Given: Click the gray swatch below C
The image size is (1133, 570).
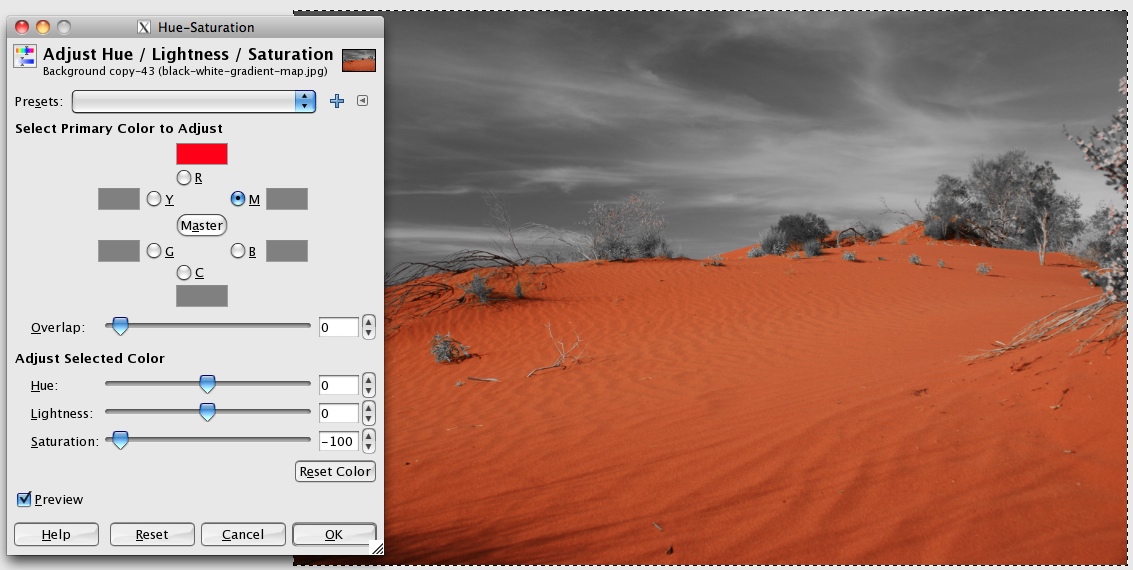Looking at the screenshot, I should click(x=202, y=296).
